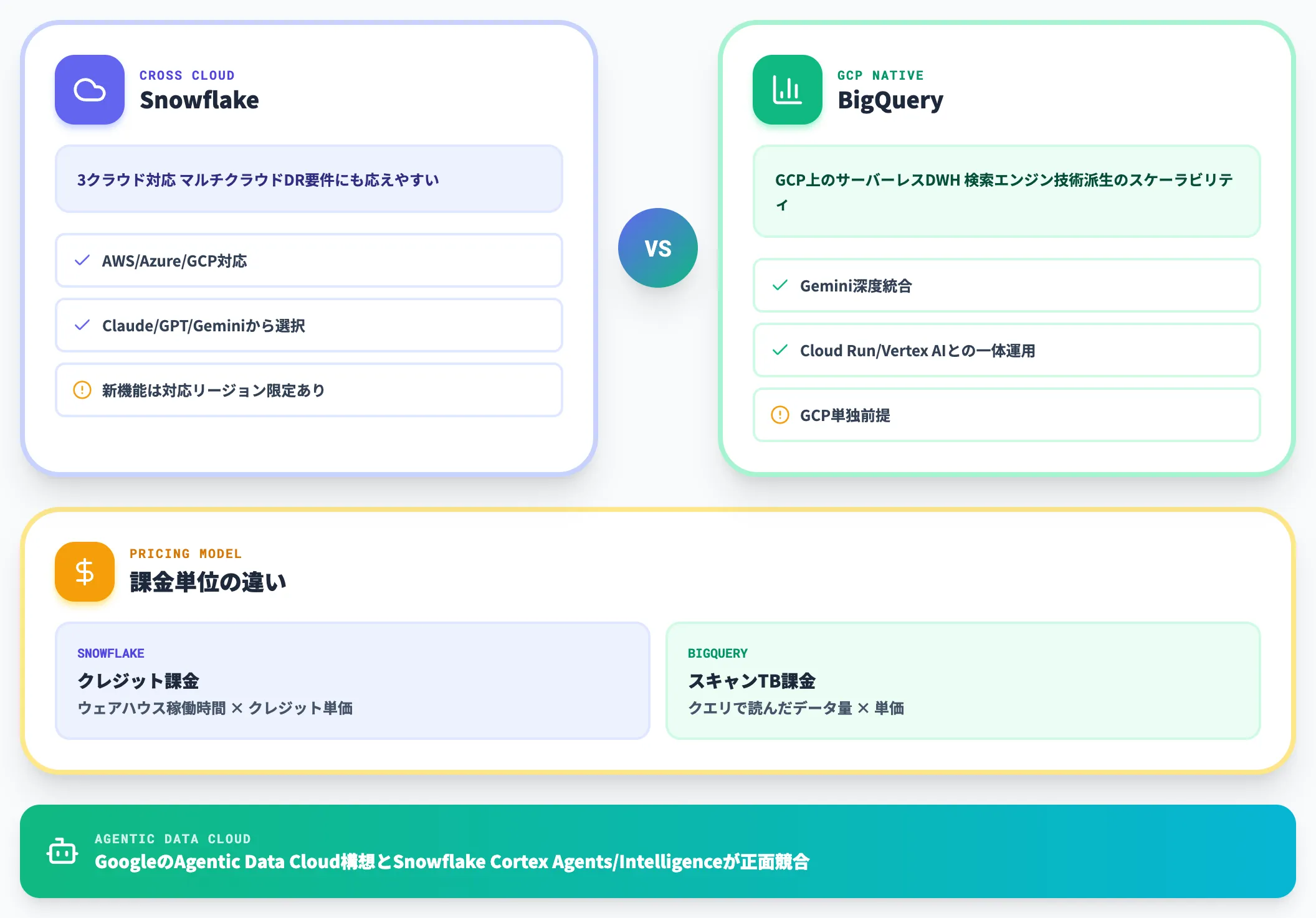
Task: Click the GCP上のサーバーレスDWH summary box
Action: tap(1007, 191)
